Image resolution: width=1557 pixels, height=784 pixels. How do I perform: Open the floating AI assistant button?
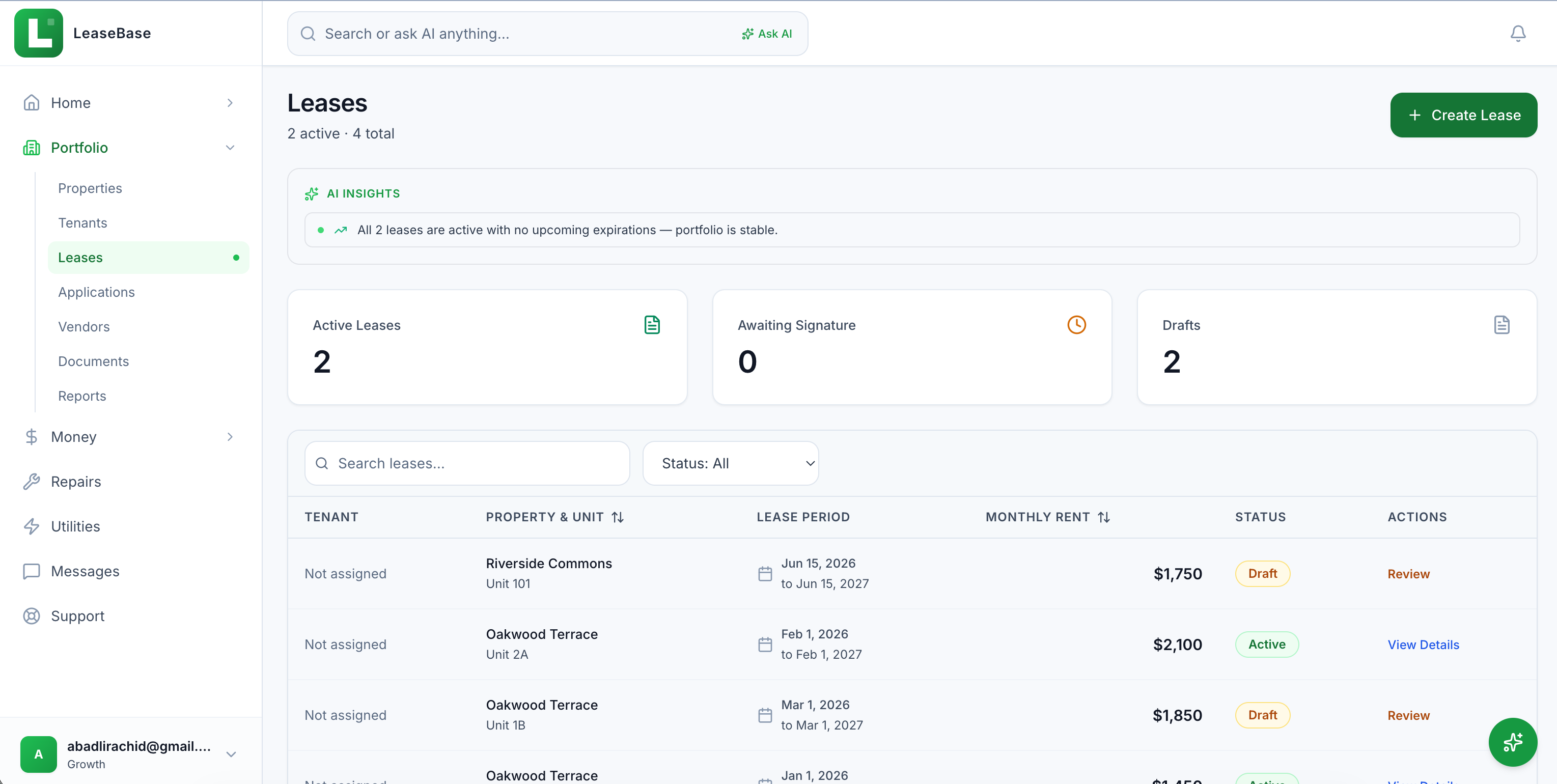click(1512, 742)
